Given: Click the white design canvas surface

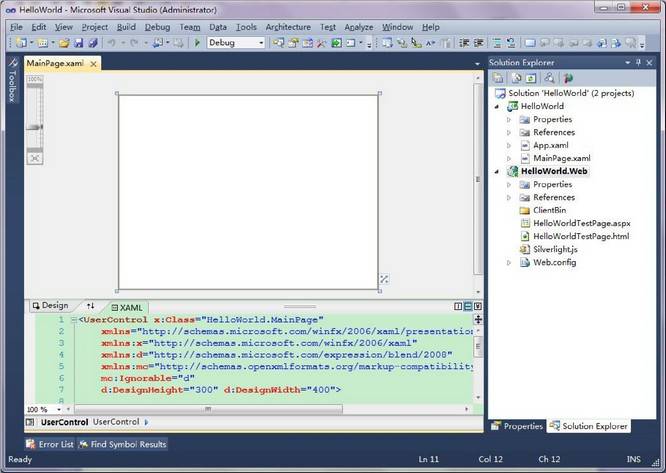Looking at the screenshot, I should click(x=248, y=192).
